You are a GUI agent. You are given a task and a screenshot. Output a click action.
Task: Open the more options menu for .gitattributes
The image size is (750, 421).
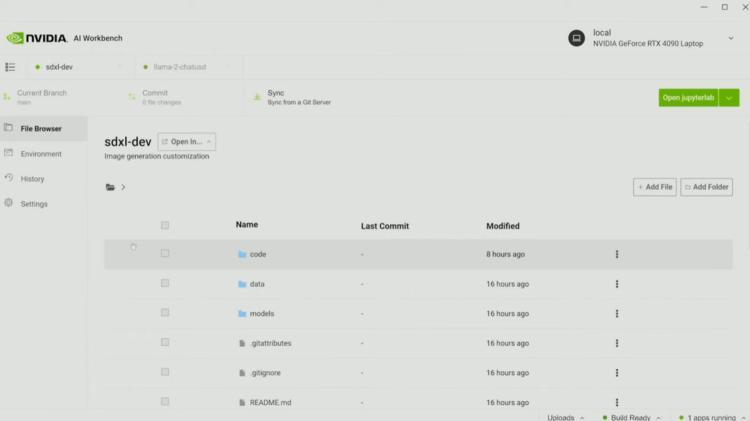tap(617, 343)
